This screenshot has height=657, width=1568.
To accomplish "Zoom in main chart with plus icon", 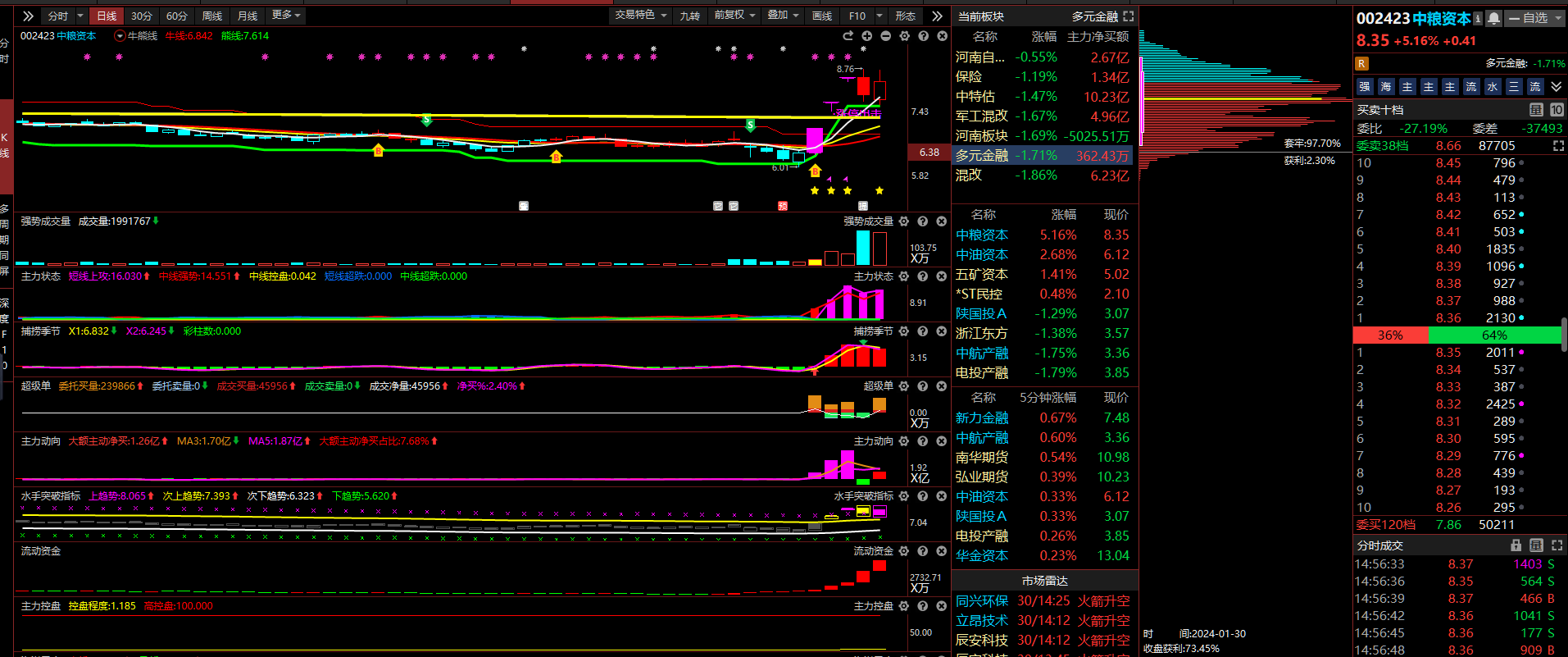I will [x=866, y=36].
